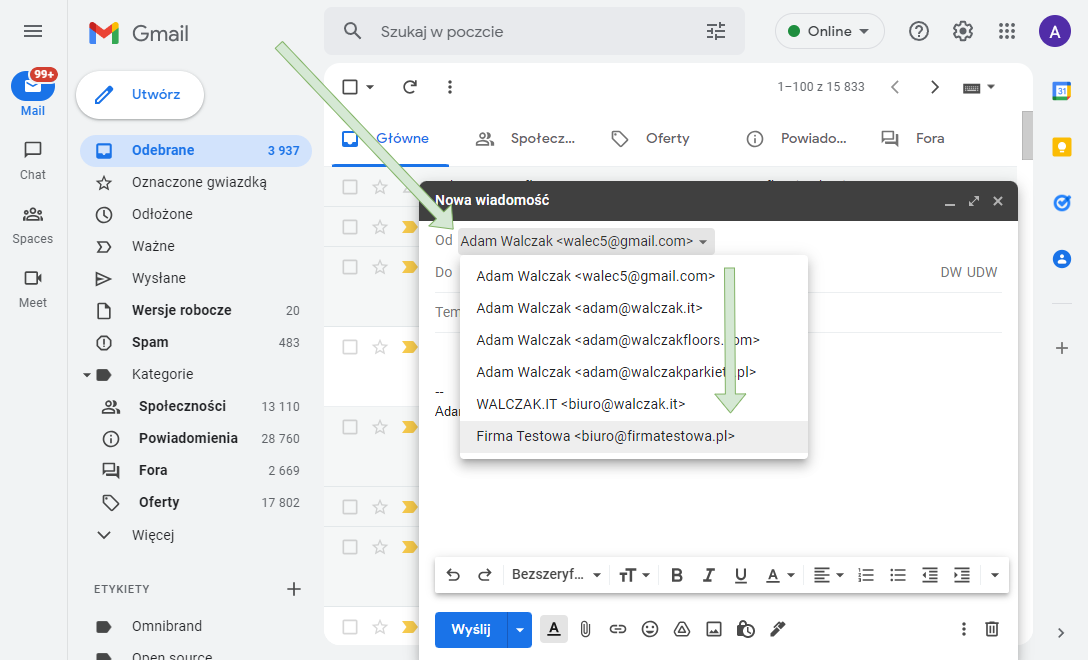The width and height of the screenshot is (1089, 661).
Task: Choose Firma Testowa sender address
Action: click(x=605, y=436)
